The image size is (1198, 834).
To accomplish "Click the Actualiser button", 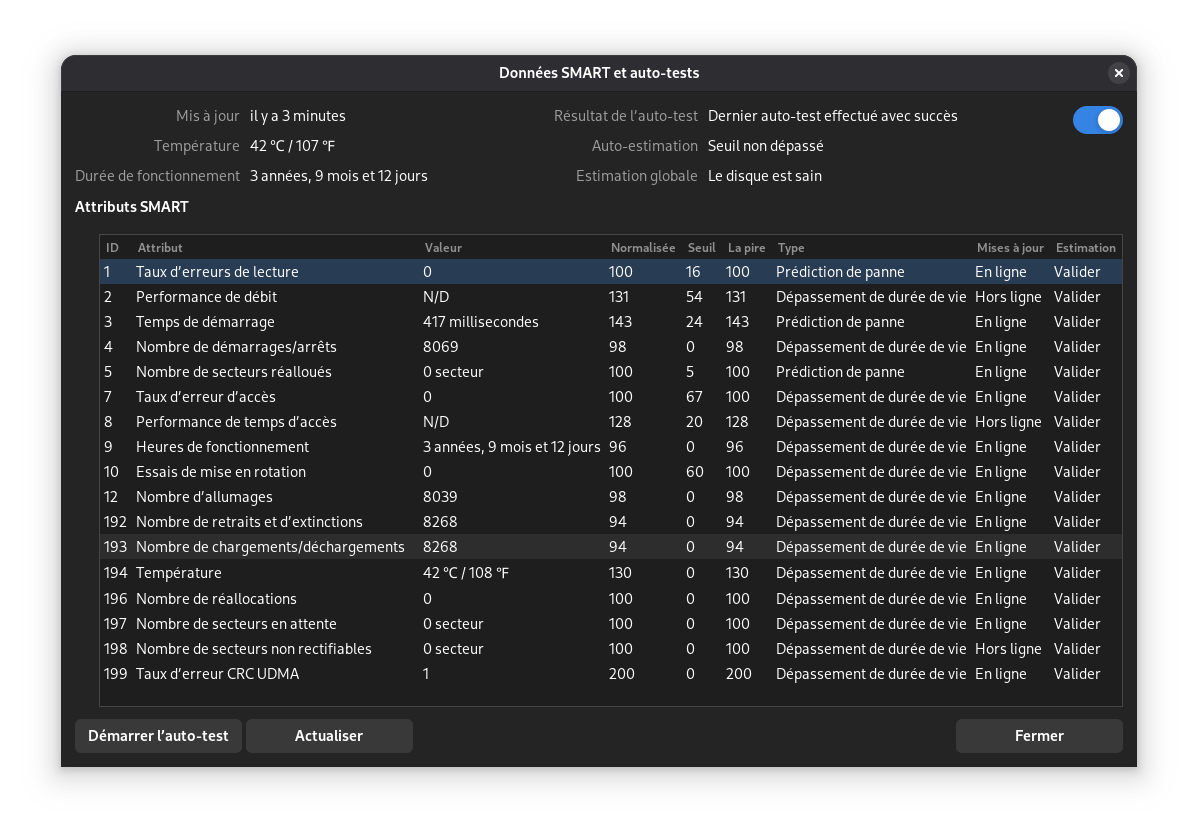I will (329, 735).
